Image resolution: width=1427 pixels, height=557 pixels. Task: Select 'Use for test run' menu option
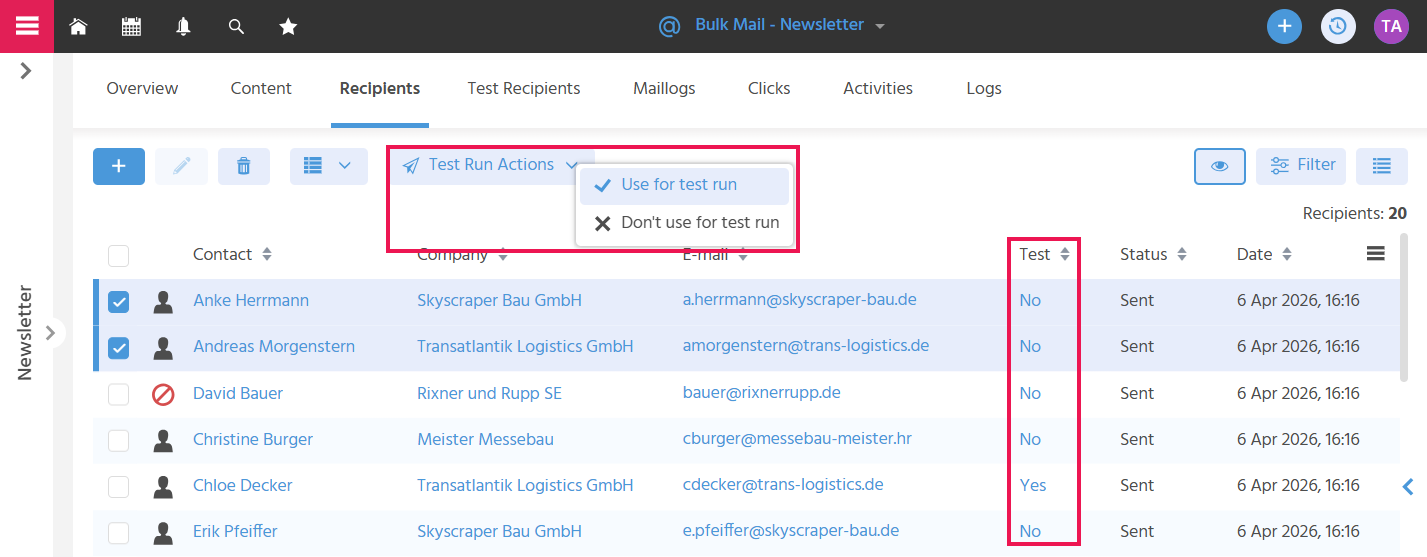point(684,185)
